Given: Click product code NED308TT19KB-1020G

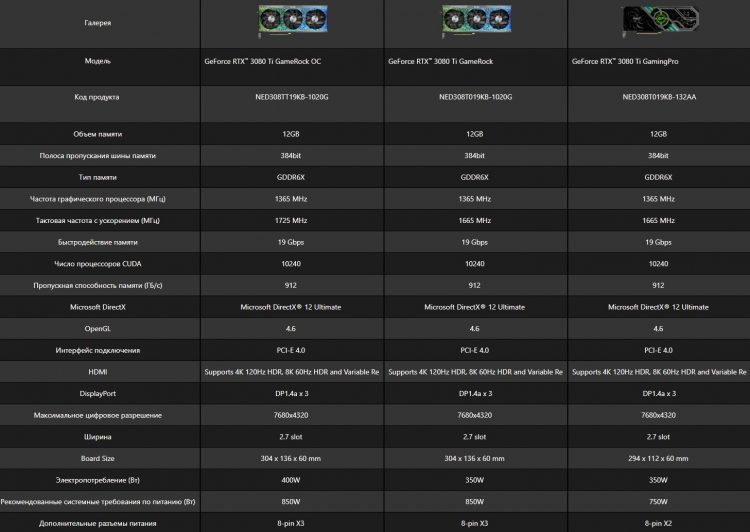Looking at the screenshot, I should pos(290,98).
